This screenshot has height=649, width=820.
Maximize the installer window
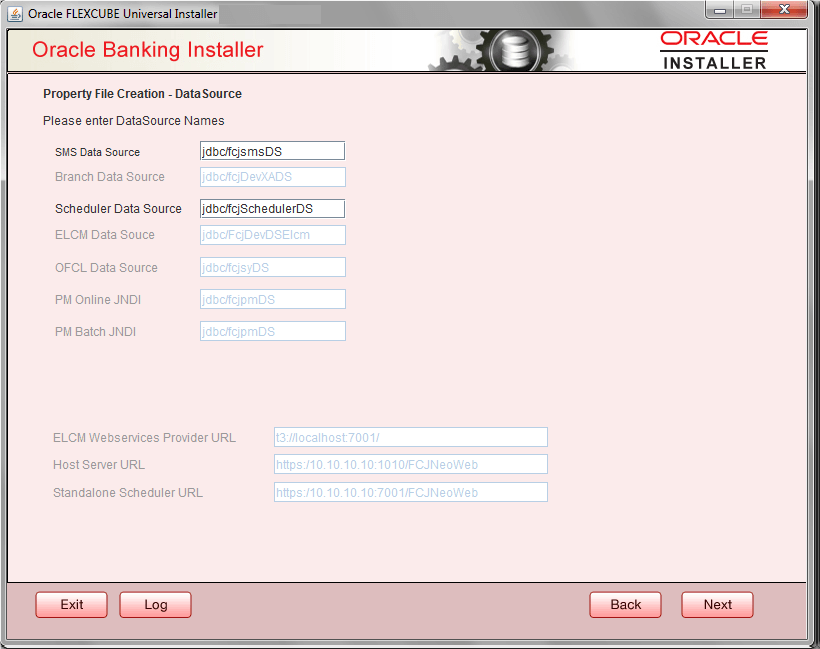coord(747,10)
